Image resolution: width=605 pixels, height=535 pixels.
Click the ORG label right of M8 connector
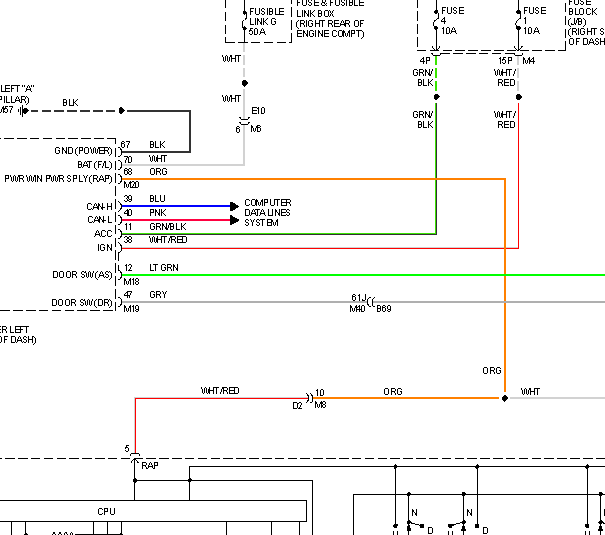393,392
